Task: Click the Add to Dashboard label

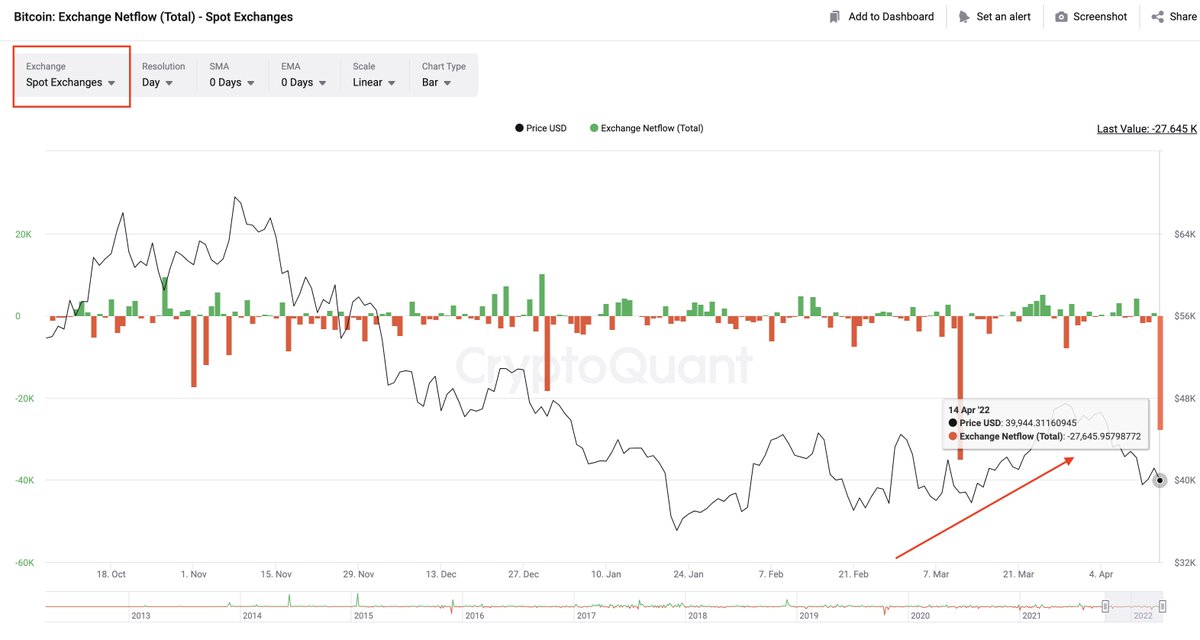Action: [x=891, y=17]
